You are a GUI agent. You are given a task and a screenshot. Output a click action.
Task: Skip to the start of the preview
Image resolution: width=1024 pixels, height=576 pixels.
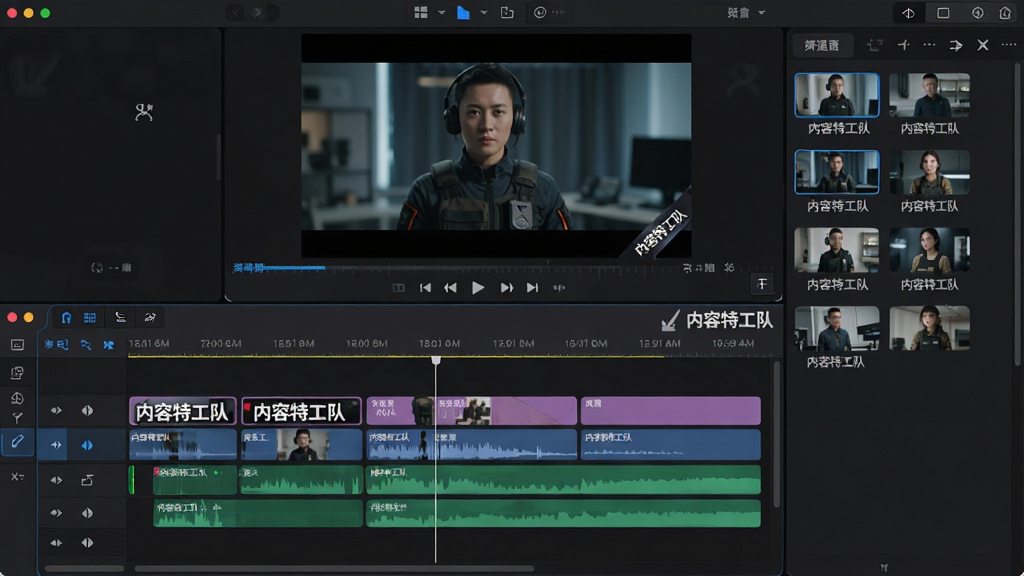point(425,287)
